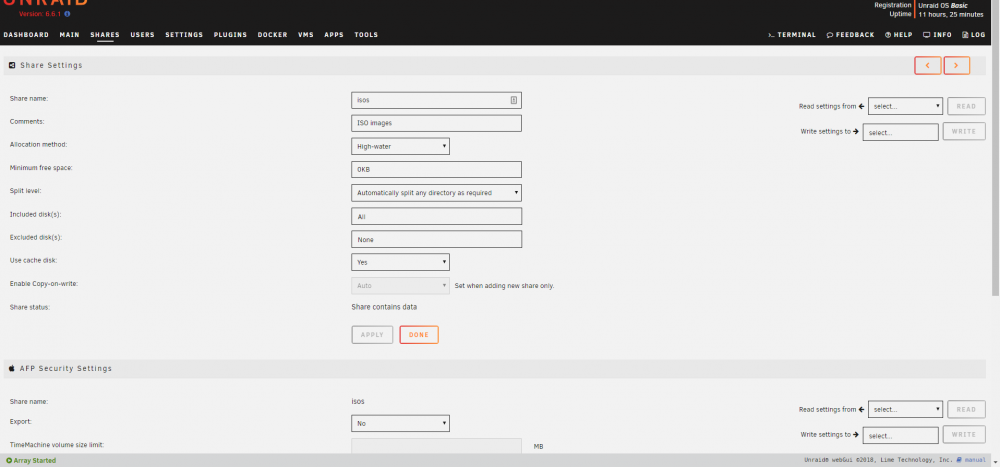Switch to the VMs tab
Image resolution: width=1000 pixels, height=467 pixels.
(x=305, y=35)
